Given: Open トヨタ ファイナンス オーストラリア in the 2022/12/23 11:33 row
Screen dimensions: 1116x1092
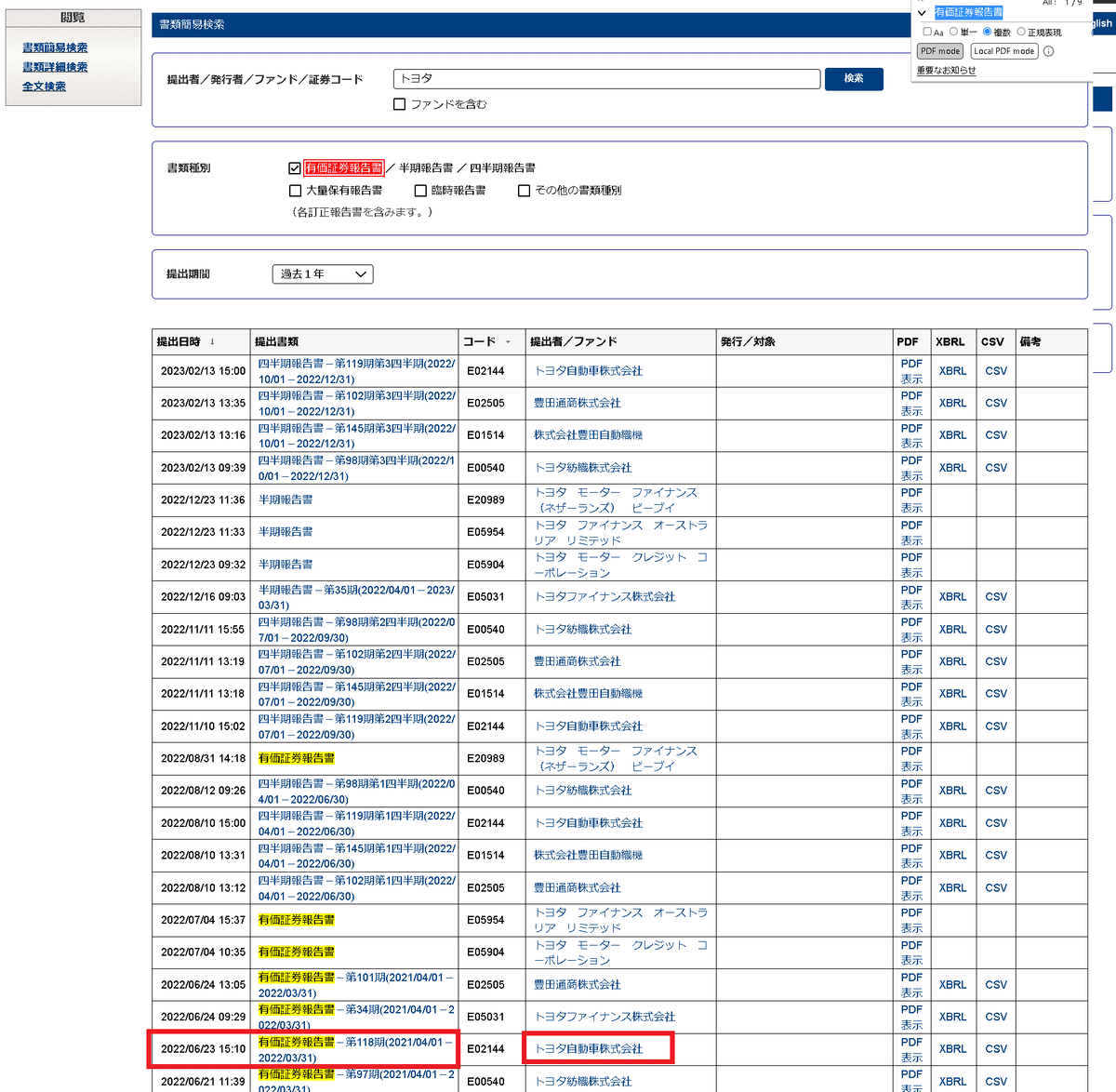Looking at the screenshot, I should (621, 533).
